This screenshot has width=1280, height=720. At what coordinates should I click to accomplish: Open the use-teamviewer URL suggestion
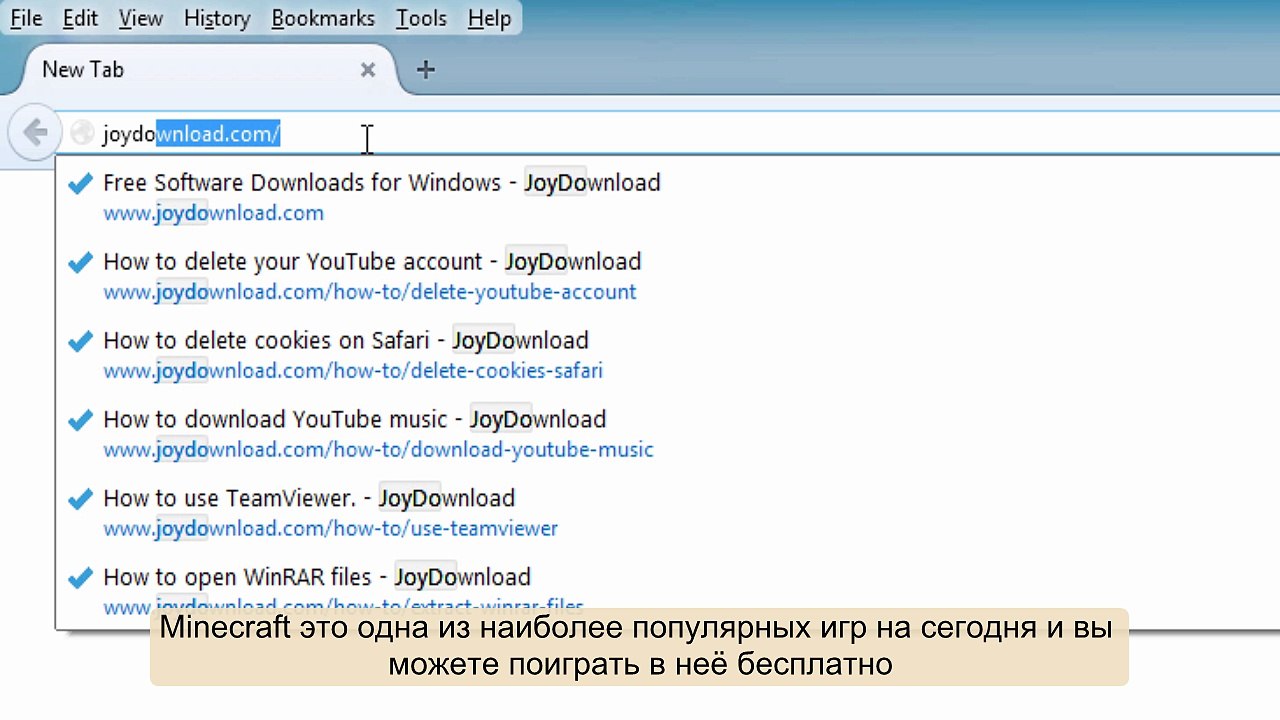[x=330, y=529]
